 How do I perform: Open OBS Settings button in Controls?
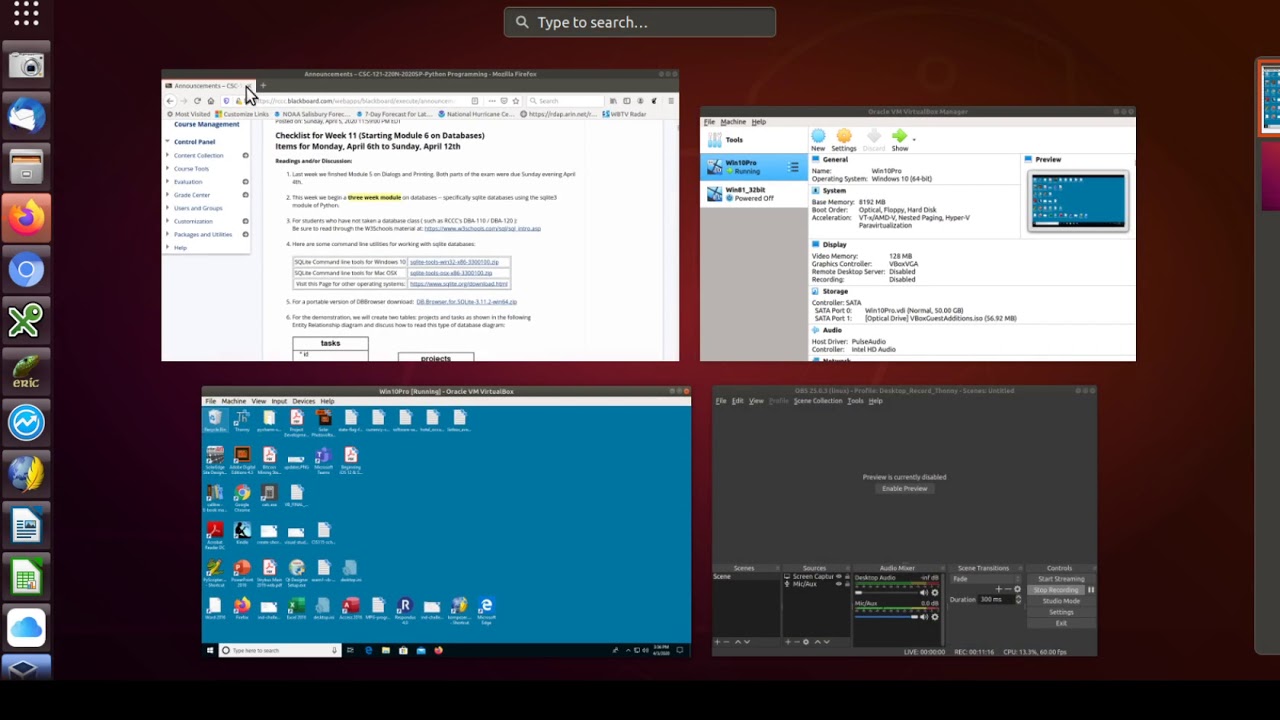pos(1061,612)
